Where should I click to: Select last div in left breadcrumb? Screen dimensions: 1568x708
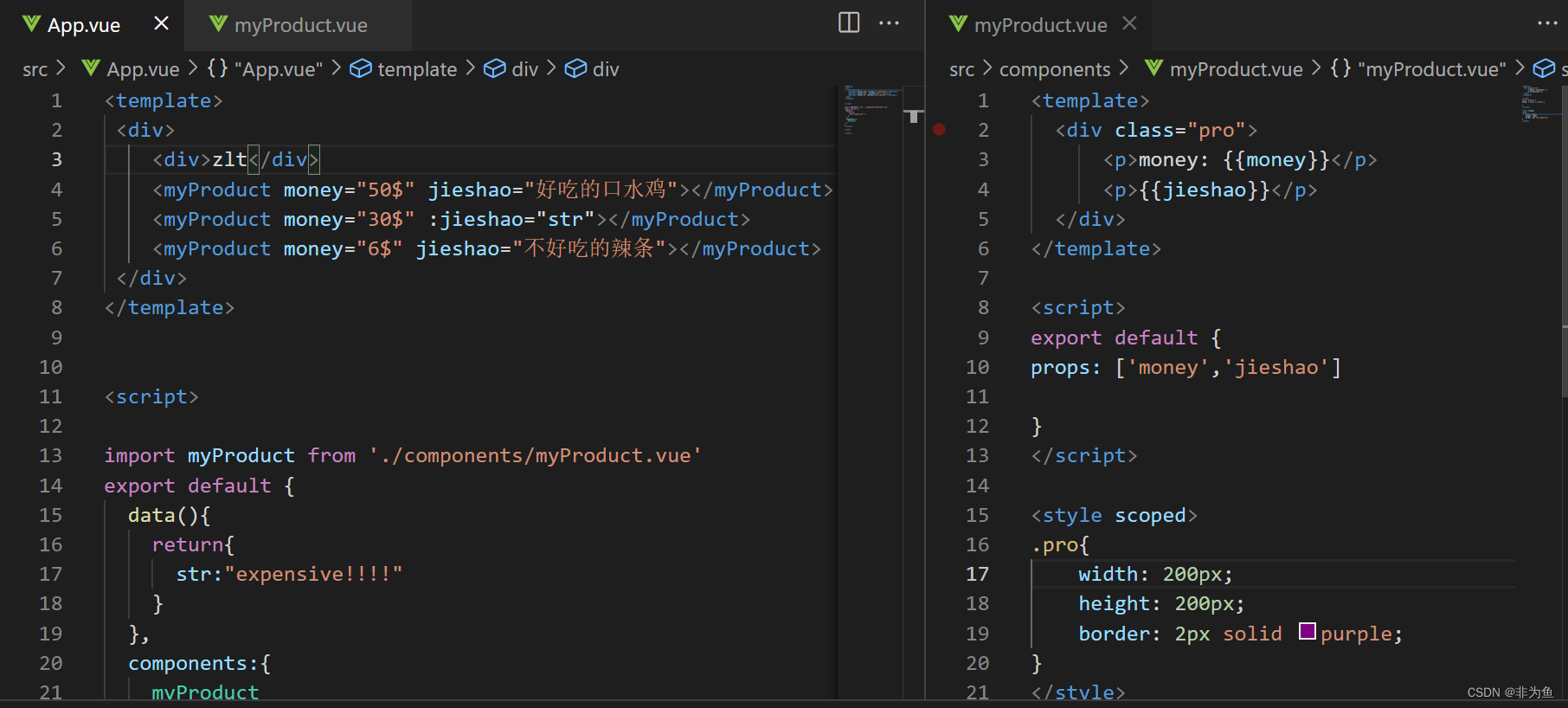606,69
